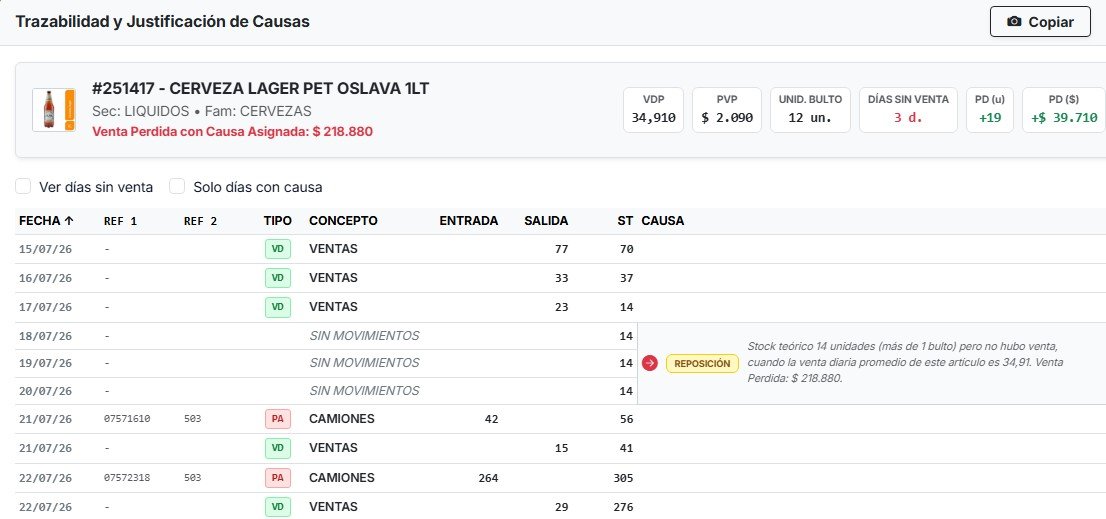Enable 'Ver días sin venta' checkbox
The image size is (1106, 519).
pos(23,186)
